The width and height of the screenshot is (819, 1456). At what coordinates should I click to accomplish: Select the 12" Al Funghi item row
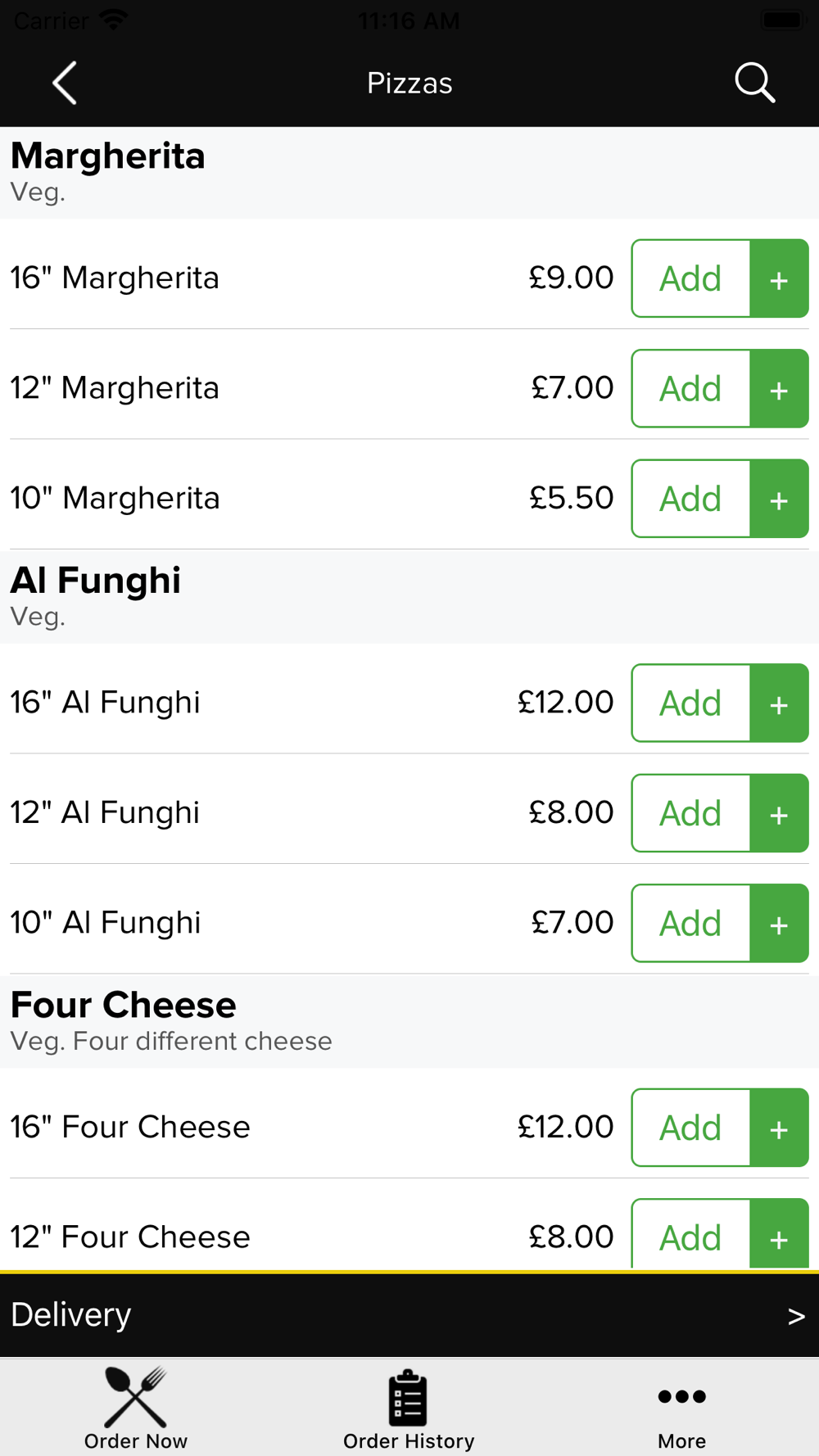tap(246, 813)
